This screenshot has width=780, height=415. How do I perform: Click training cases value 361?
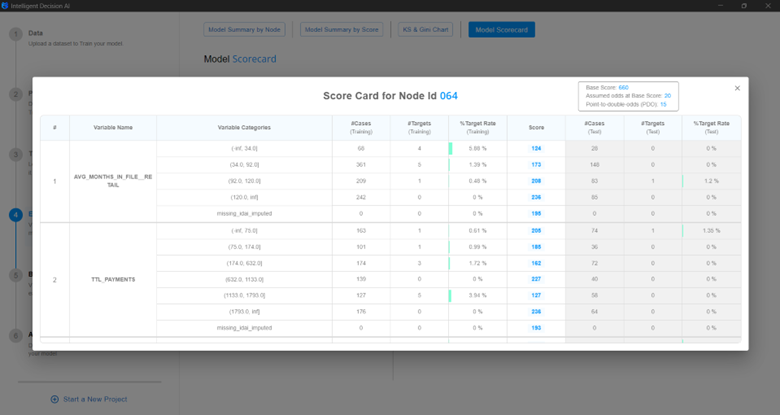361,165
